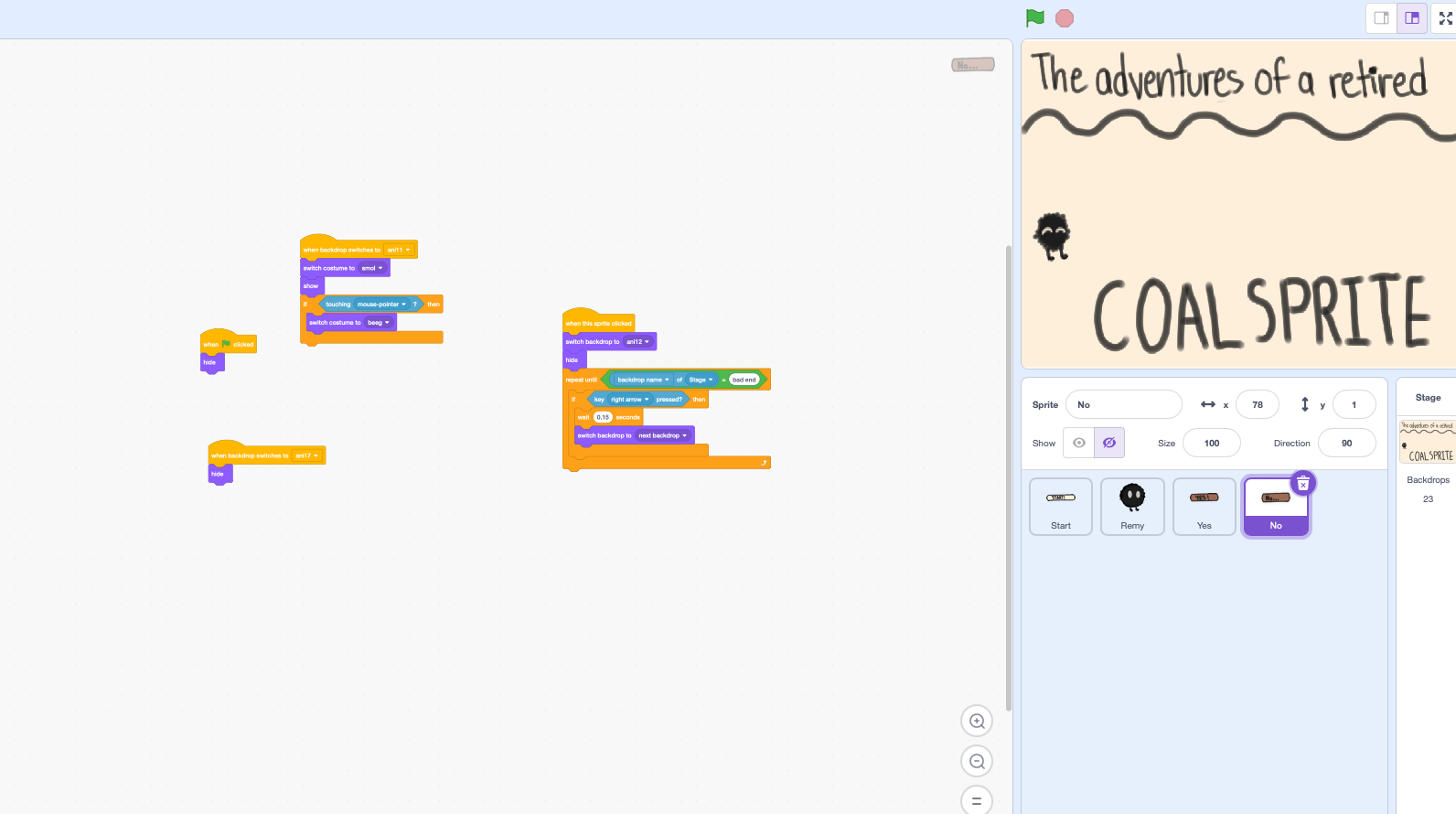
Task: Open the ani12 switch backdrop dropdown
Action: coord(637,342)
